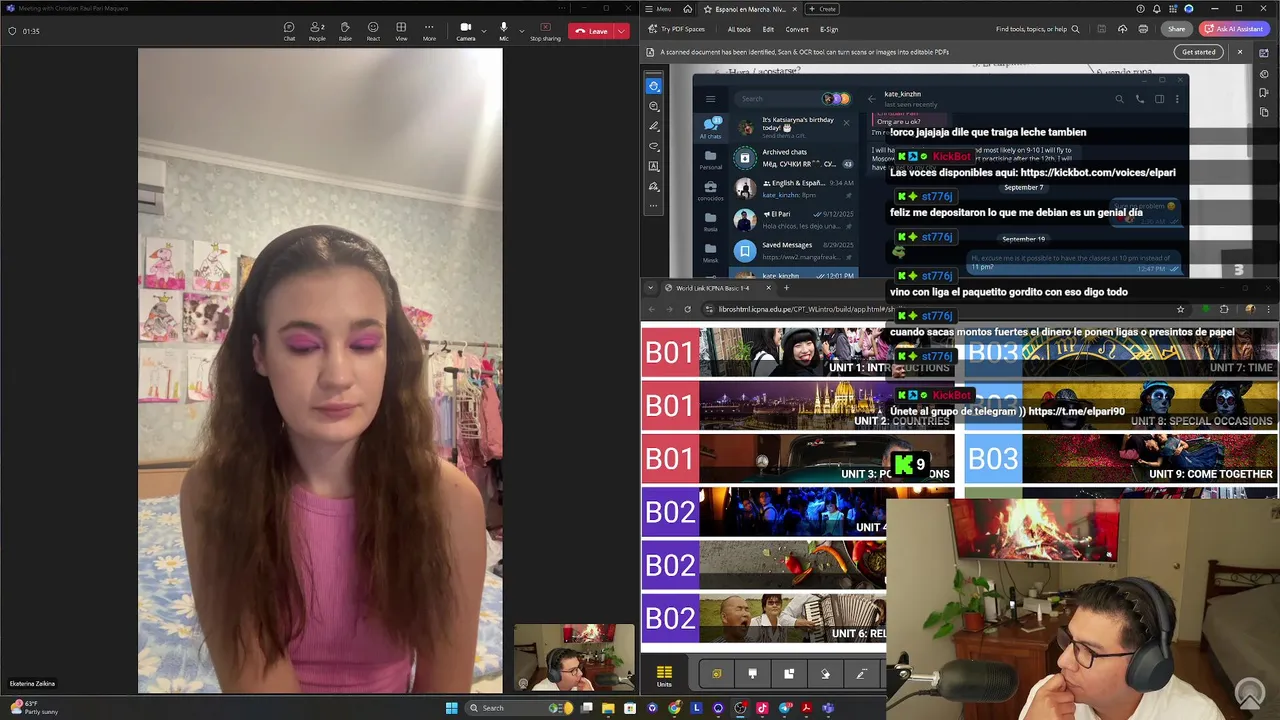Go to Acrobat Home
This screenshot has width=1280, height=720.
tap(690, 9)
